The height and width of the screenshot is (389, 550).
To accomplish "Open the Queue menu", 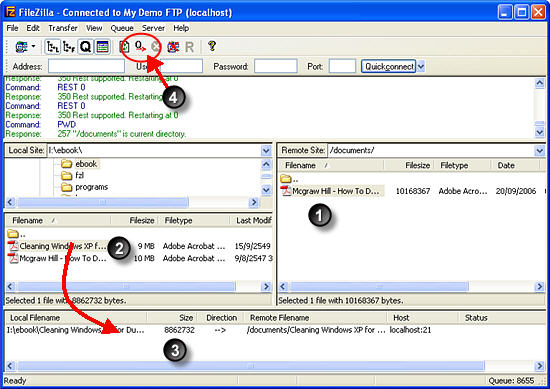I will pyautogui.click(x=122, y=28).
